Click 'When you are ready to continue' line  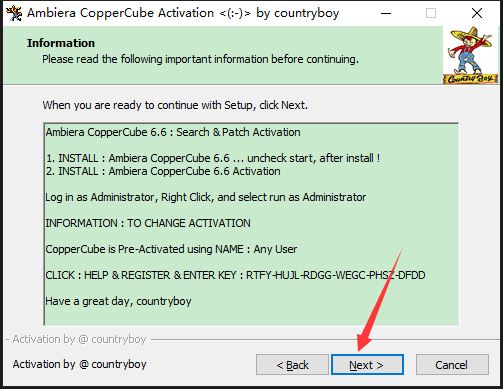175,105
